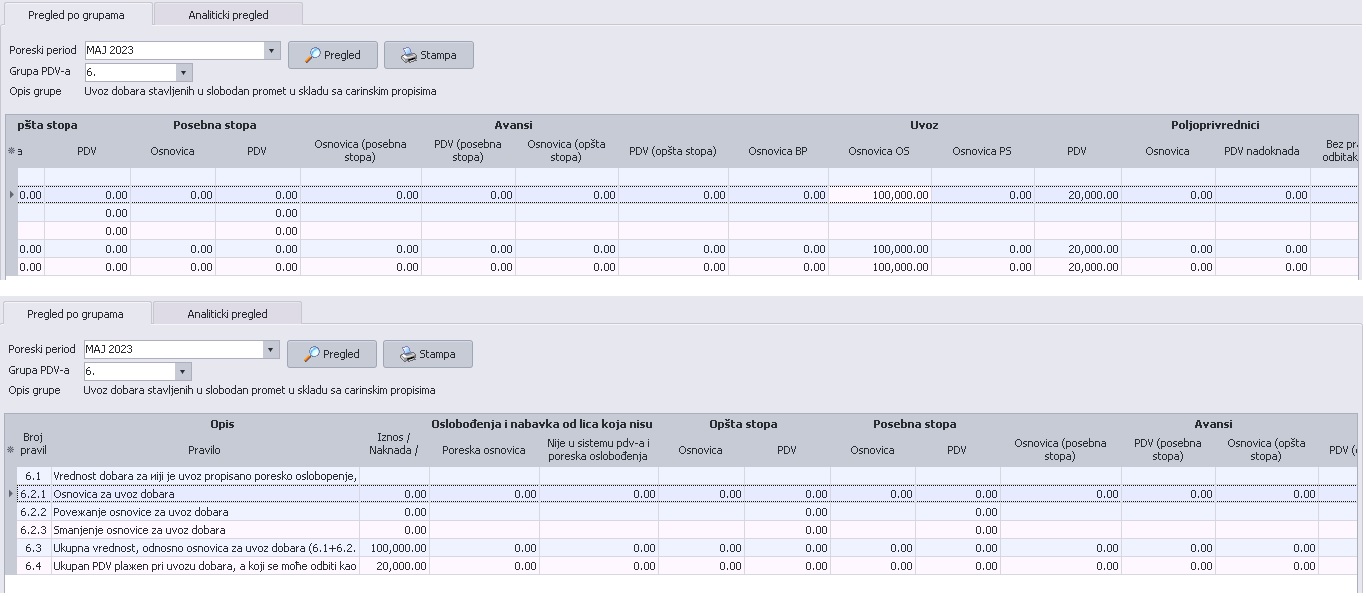Click the Broj pravil column header
This screenshot has height=596, width=1366.
coord(34,444)
